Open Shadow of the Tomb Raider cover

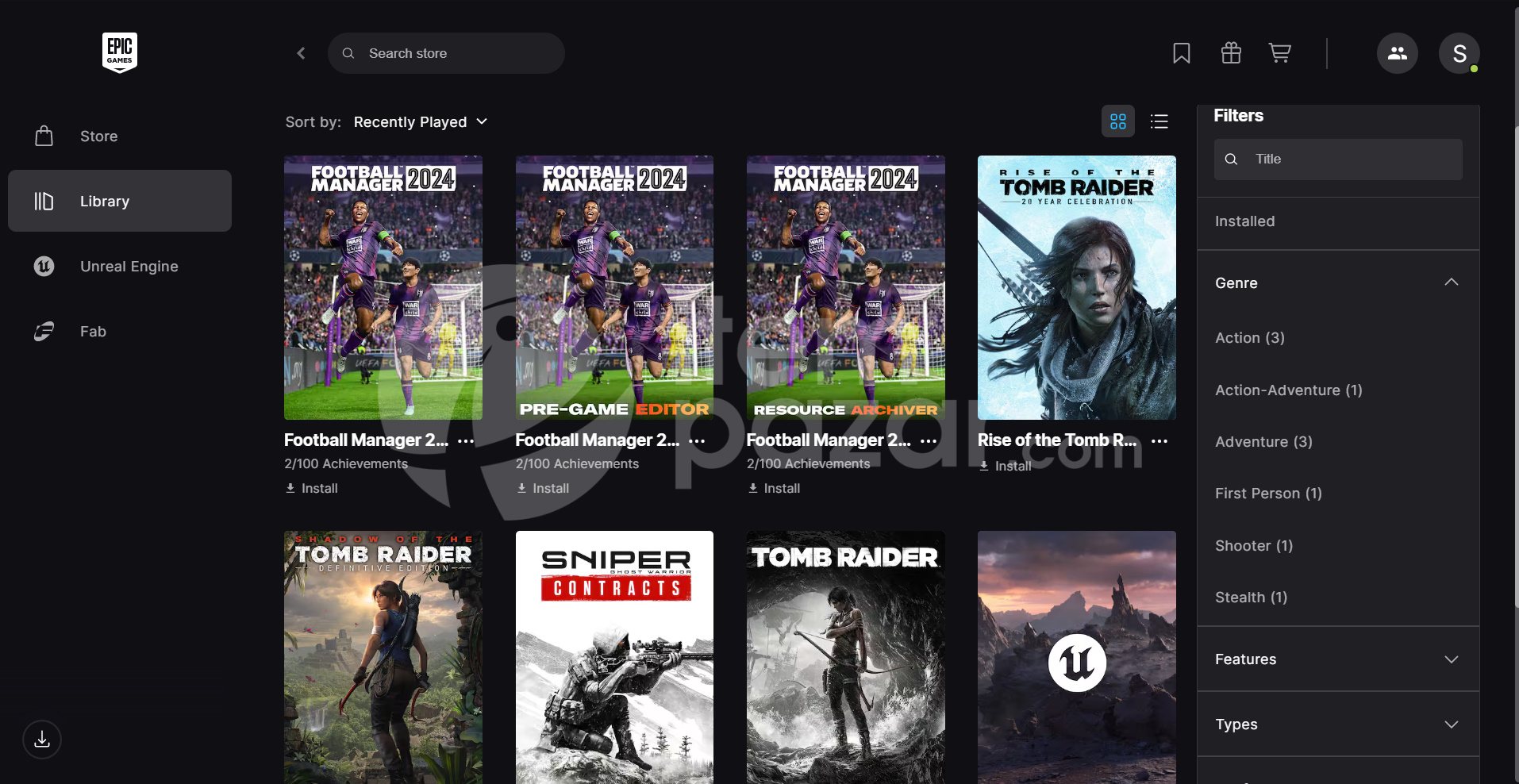pos(383,657)
